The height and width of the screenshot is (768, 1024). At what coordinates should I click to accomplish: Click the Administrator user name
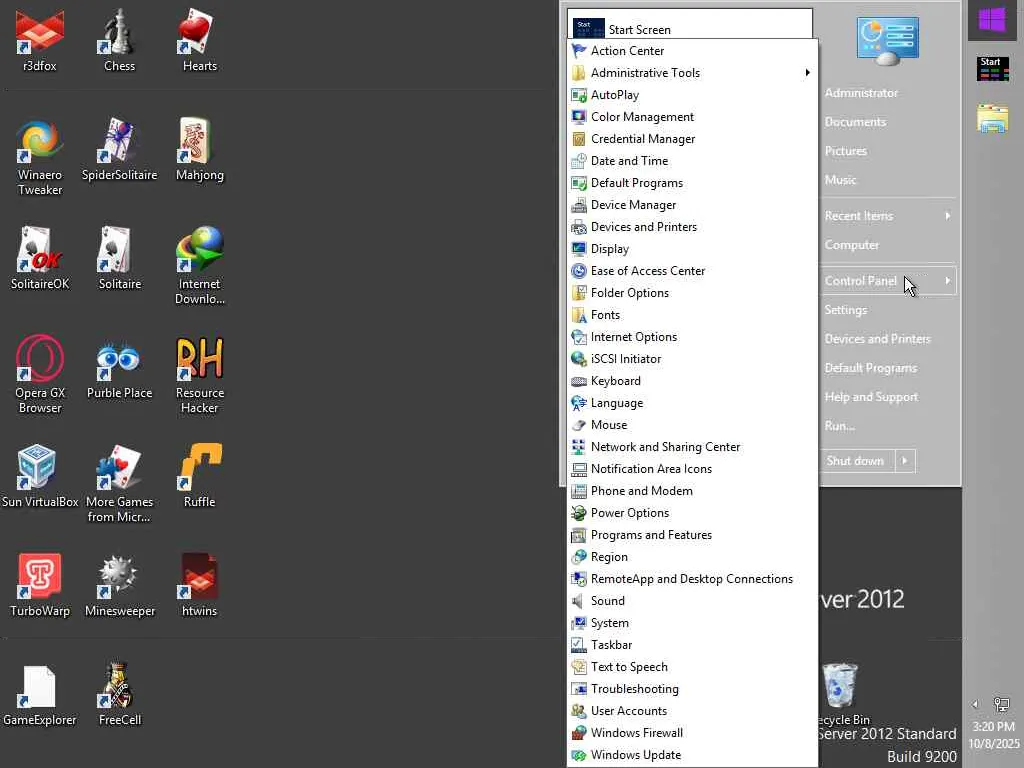click(861, 93)
